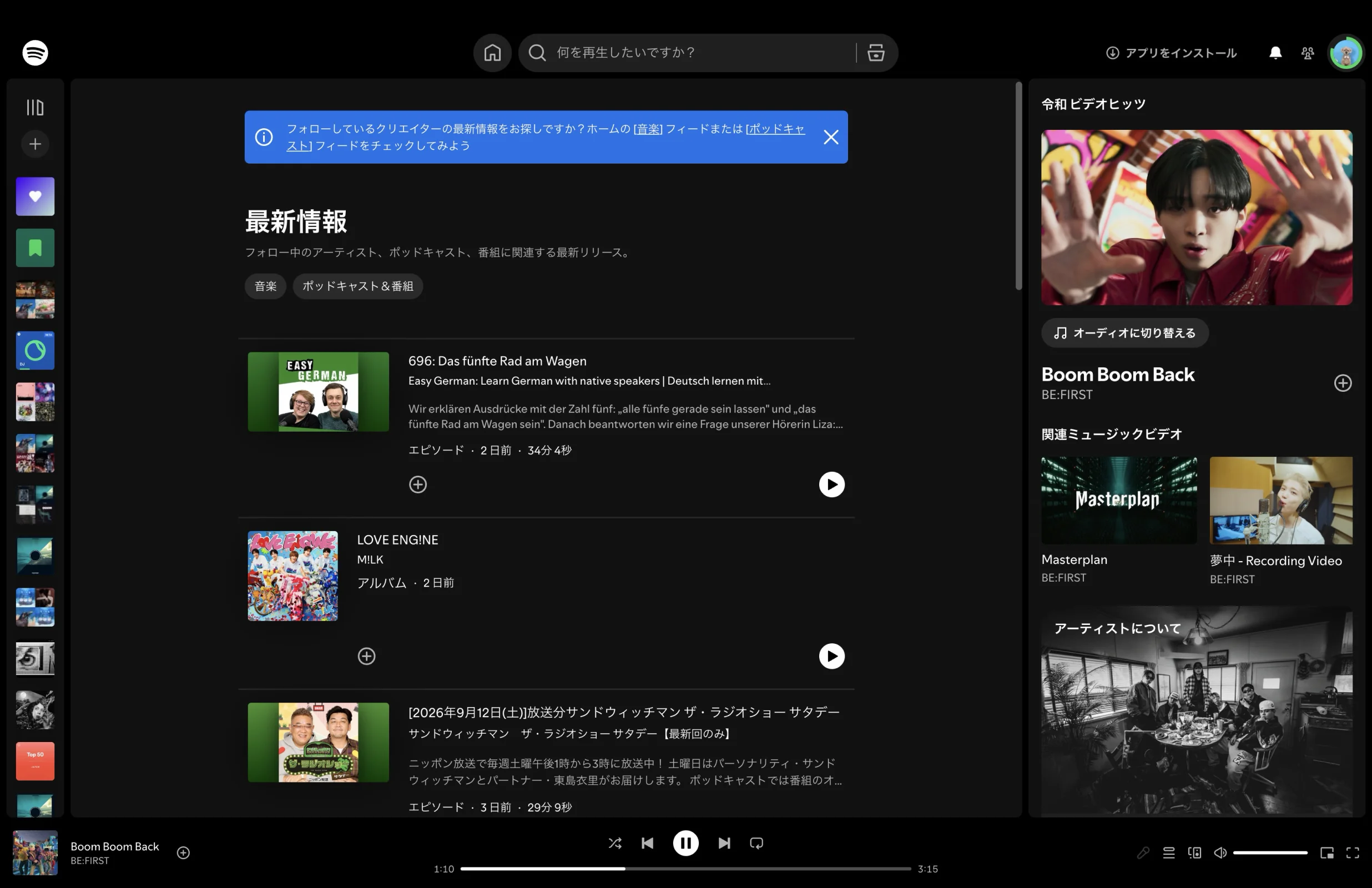Skip to previous track

pyautogui.click(x=647, y=843)
